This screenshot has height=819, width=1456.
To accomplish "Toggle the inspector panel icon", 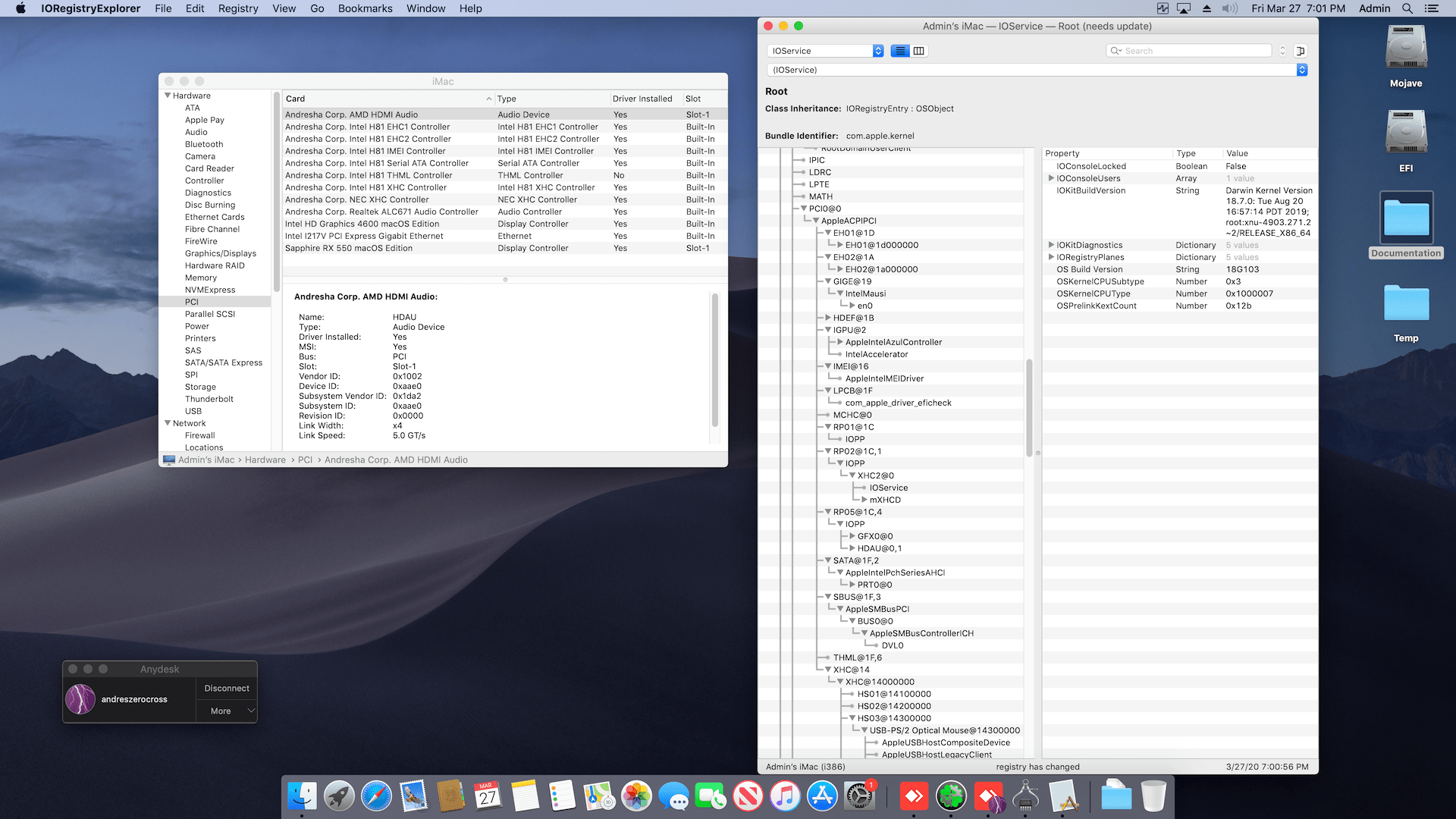I will (1301, 51).
